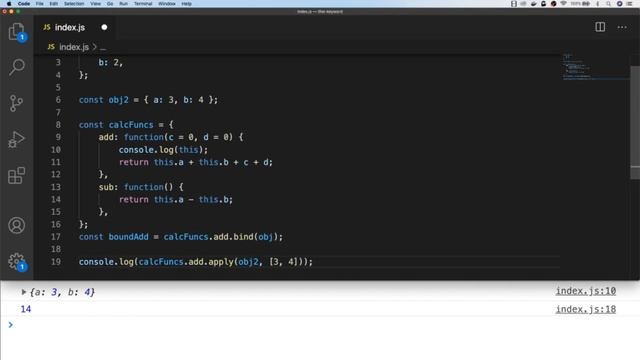The image size is (640, 360).
Task: Click index.js in the breadcrumb path
Action: coord(73,47)
